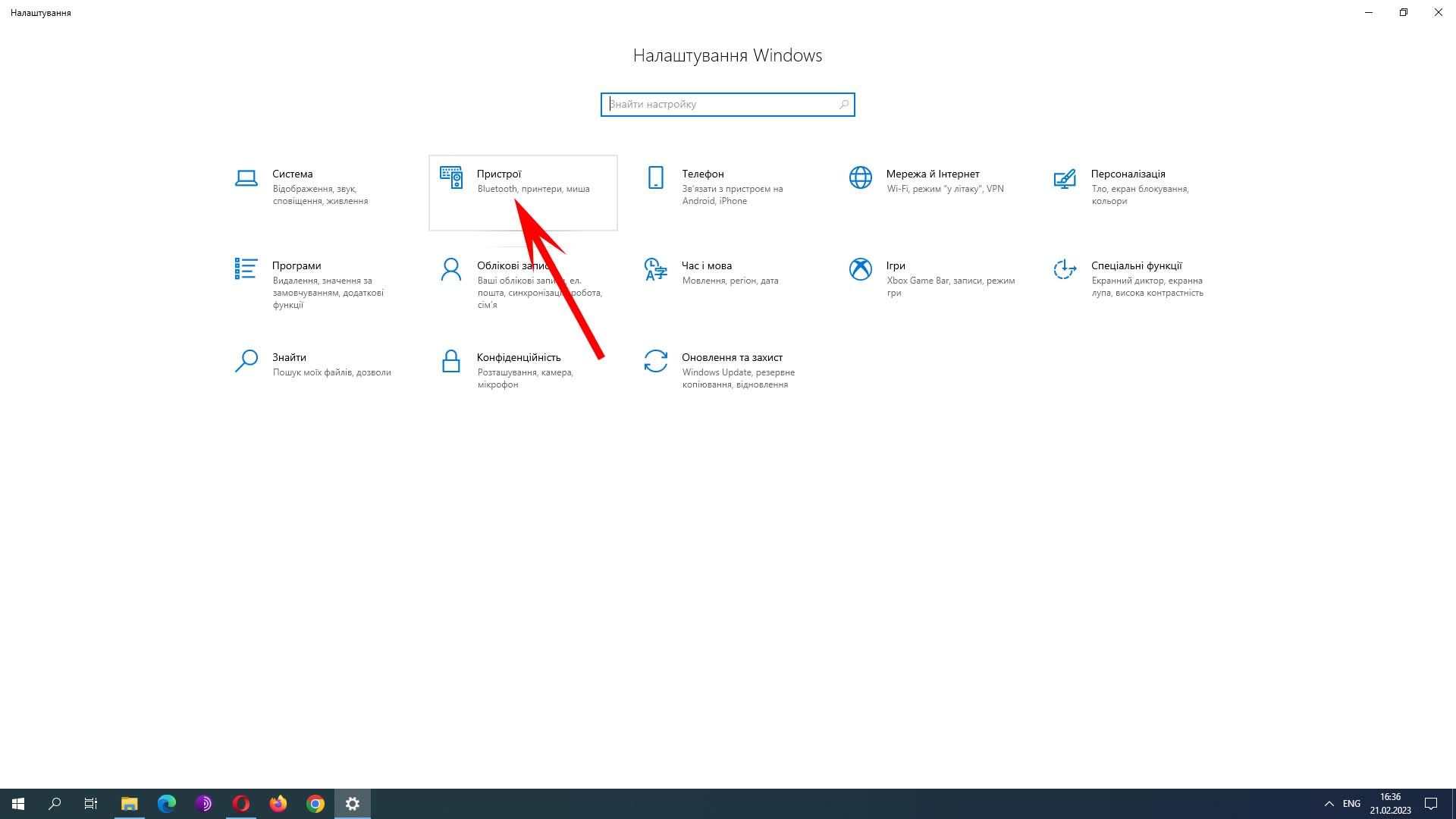Viewport: 1456px width, 819px height.
Task: Click 'Зв'язати з пристроєм на Android' text
Action: pyautogui.click(x=732, y=195)
